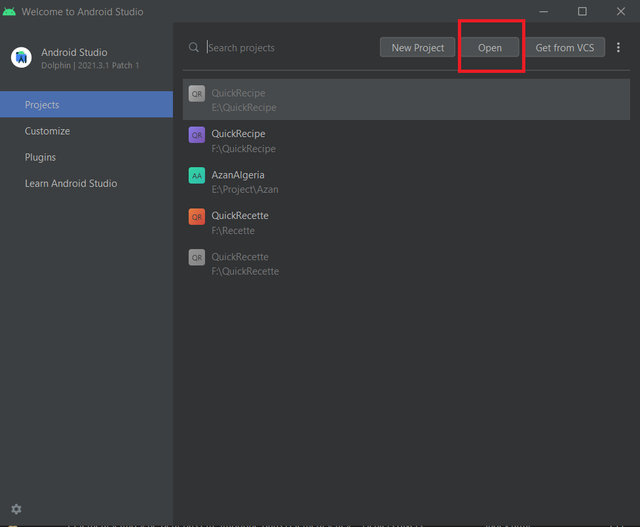The width and height of the screenshot is (640, 527).
Task: Click Get from VCS button
Action: (x=564, y=47)
